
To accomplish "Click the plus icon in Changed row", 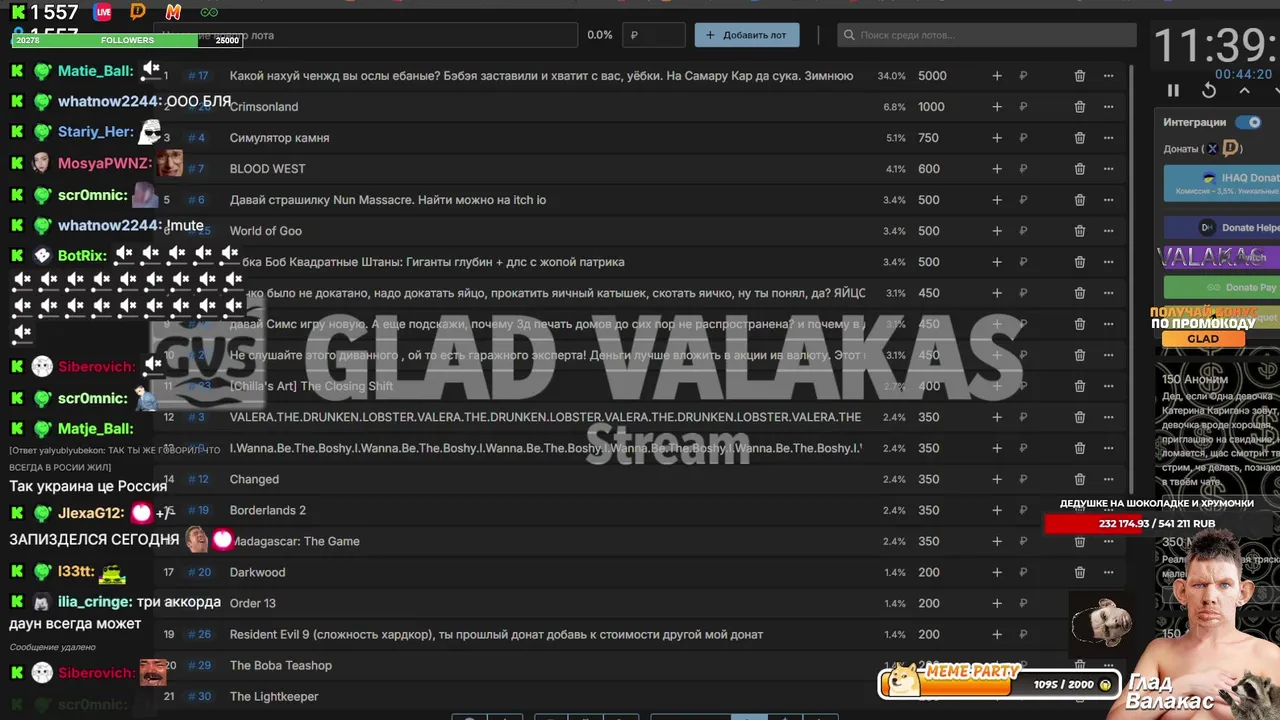I will tap(997, 479).
